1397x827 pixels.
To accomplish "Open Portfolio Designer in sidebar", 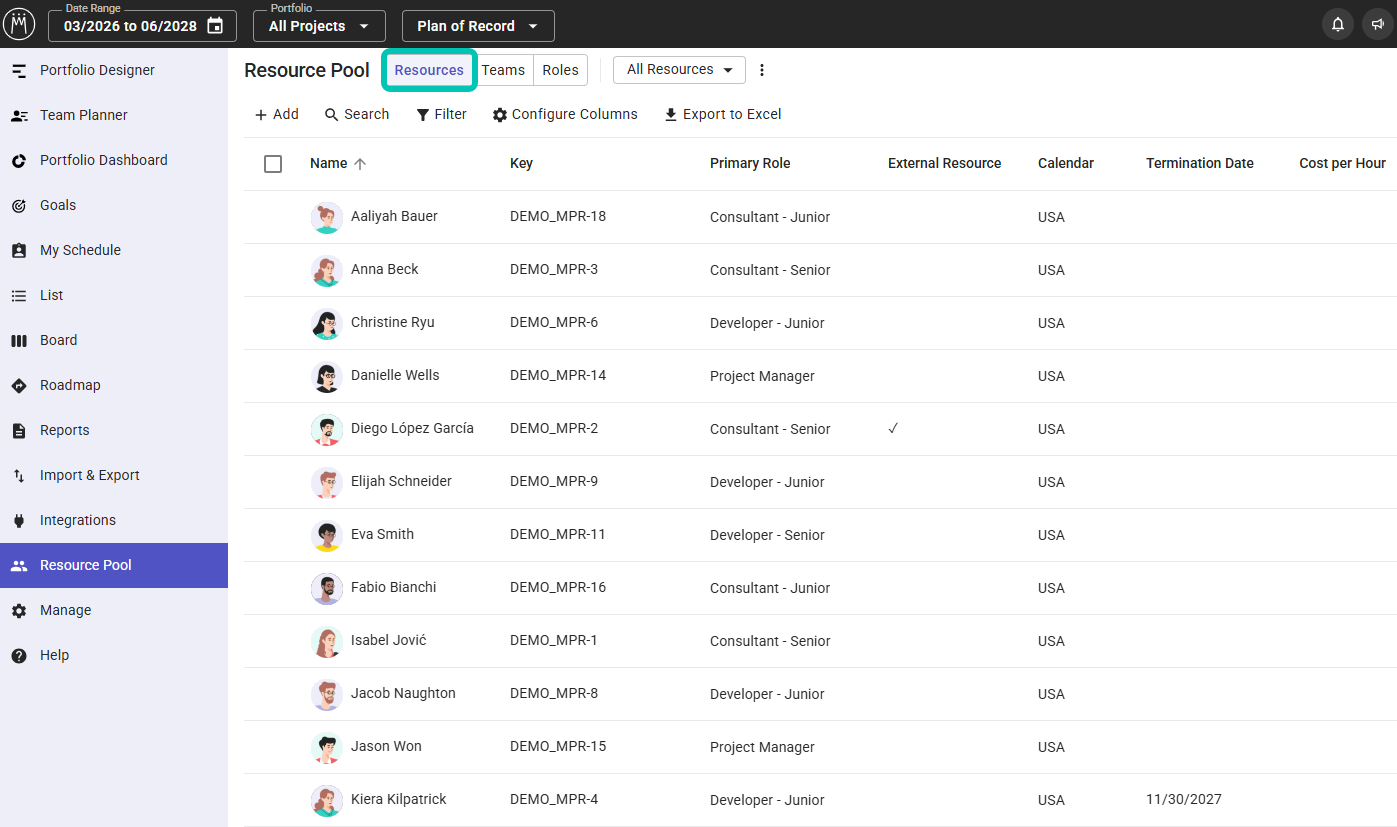I will click(114, 70).
